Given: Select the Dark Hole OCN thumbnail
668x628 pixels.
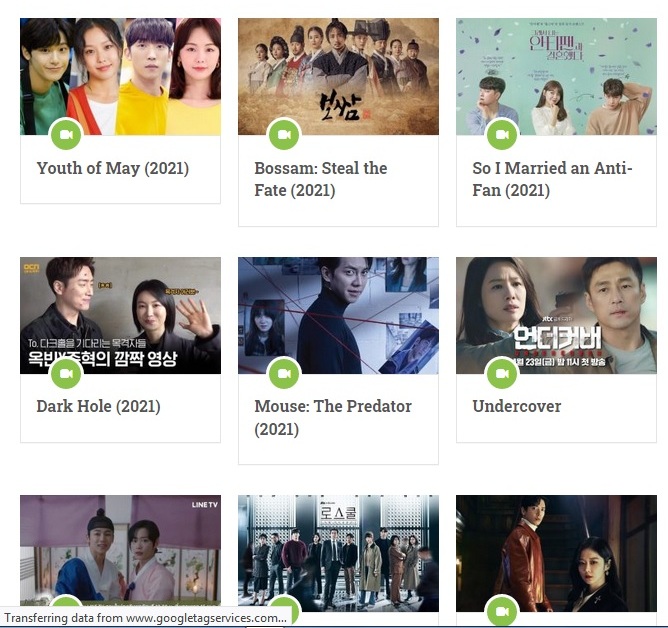Looking at the screenshot, I should [121, 315].
